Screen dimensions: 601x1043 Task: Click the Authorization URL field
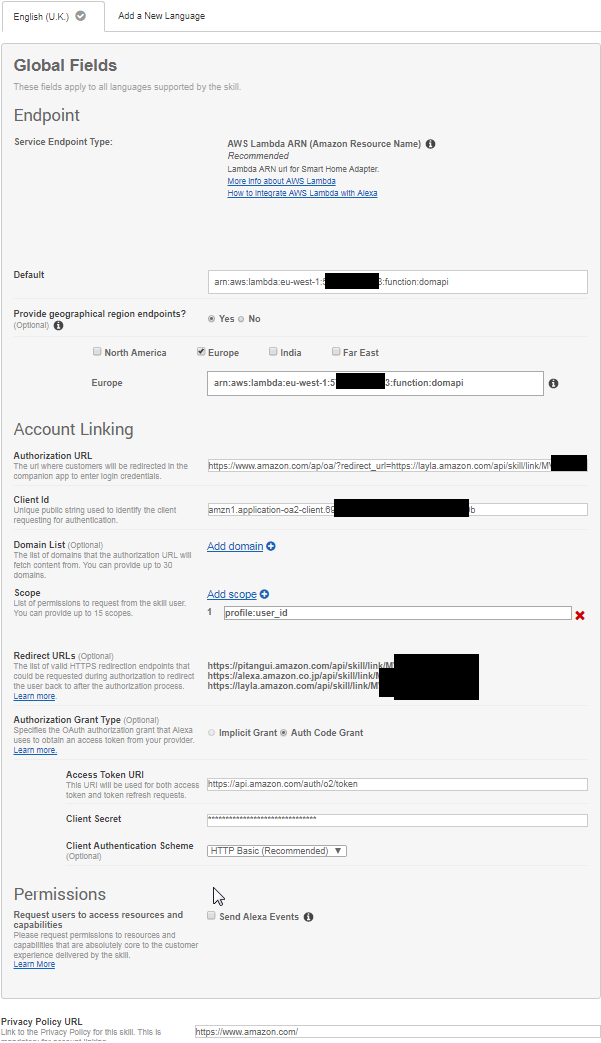pos(398,466)
